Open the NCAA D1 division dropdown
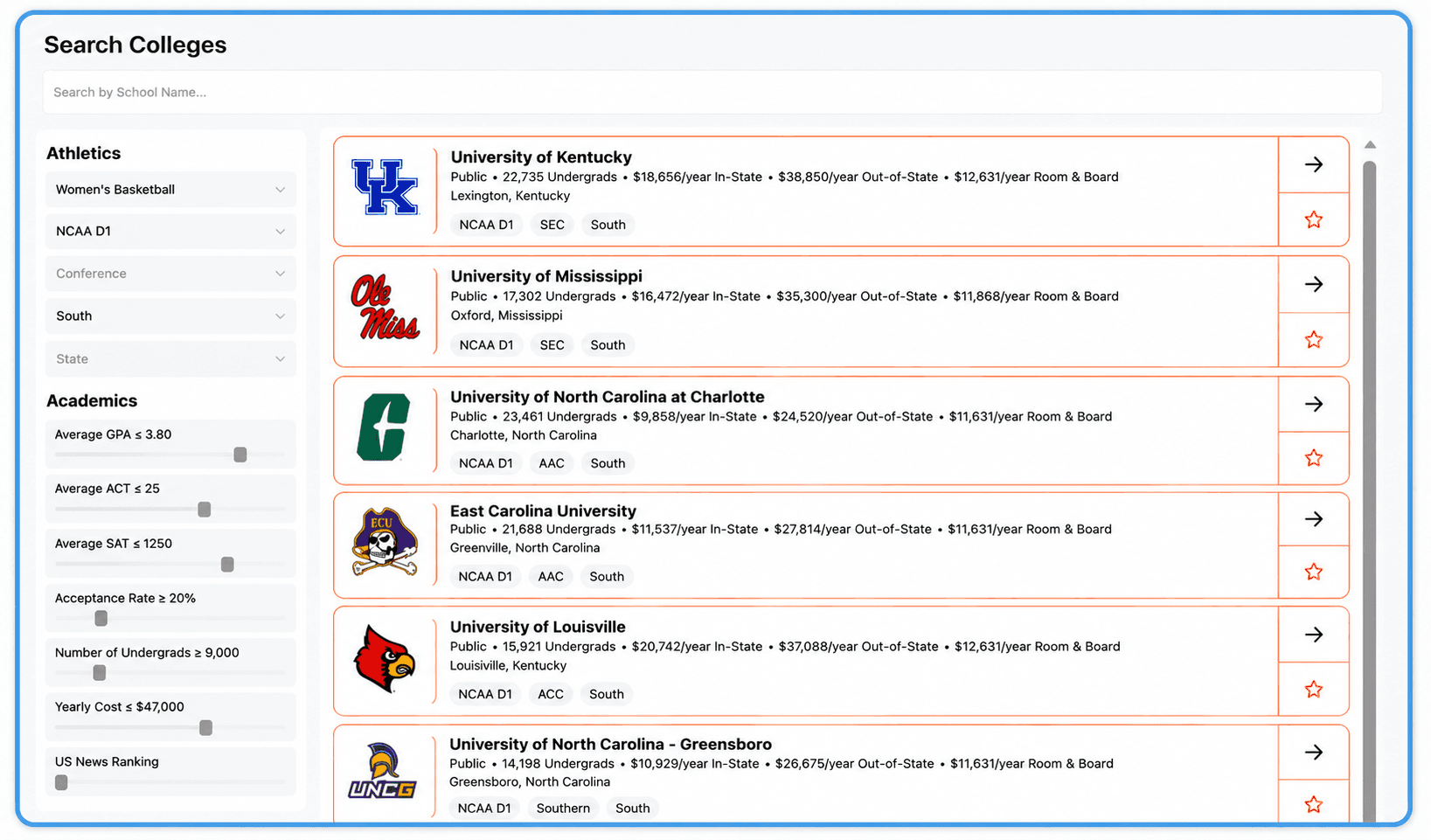1431x840 pixels. 170,232
